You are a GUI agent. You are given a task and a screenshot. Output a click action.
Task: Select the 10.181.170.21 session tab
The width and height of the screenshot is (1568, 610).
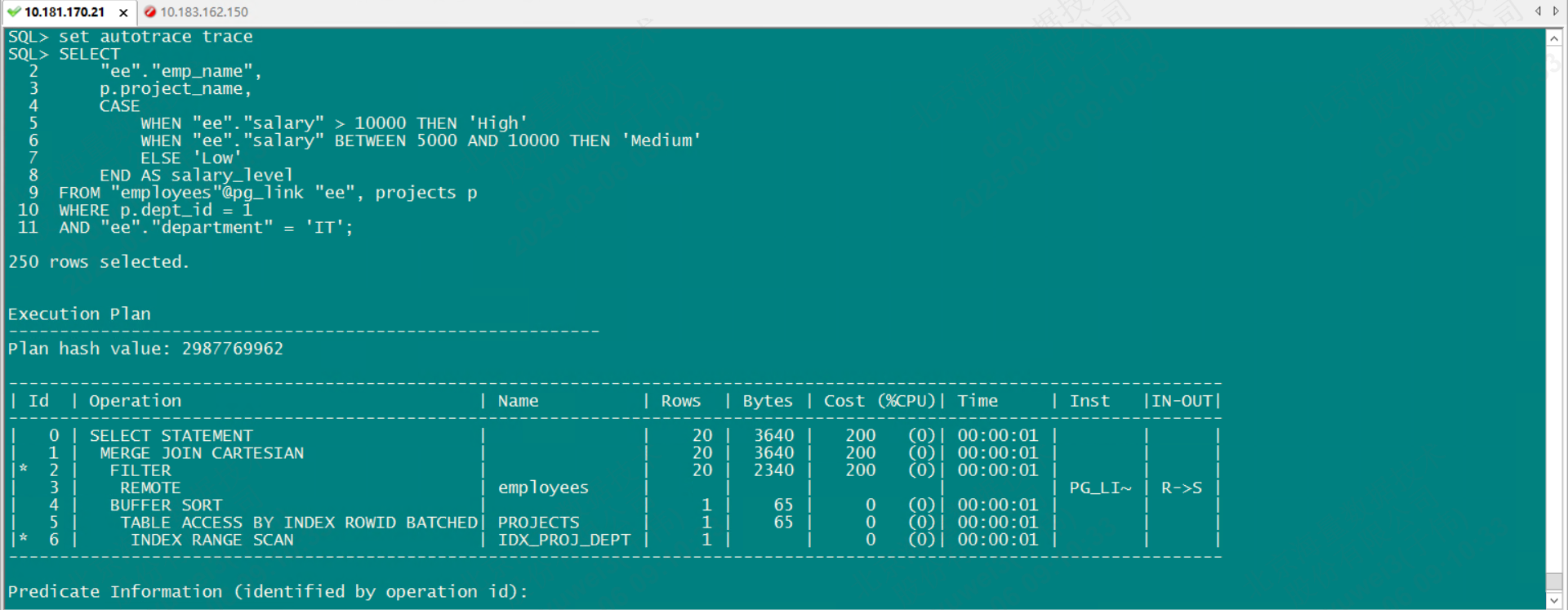coord(64,12)
